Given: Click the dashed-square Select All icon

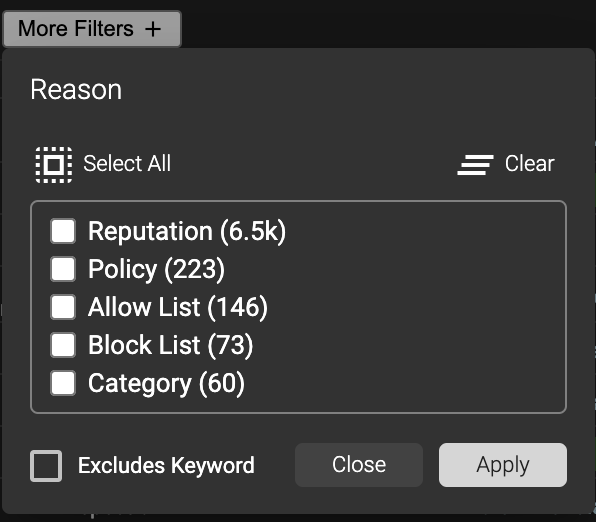Looking at the screenshot, I should pyautogui.click(x=54, y=165).
